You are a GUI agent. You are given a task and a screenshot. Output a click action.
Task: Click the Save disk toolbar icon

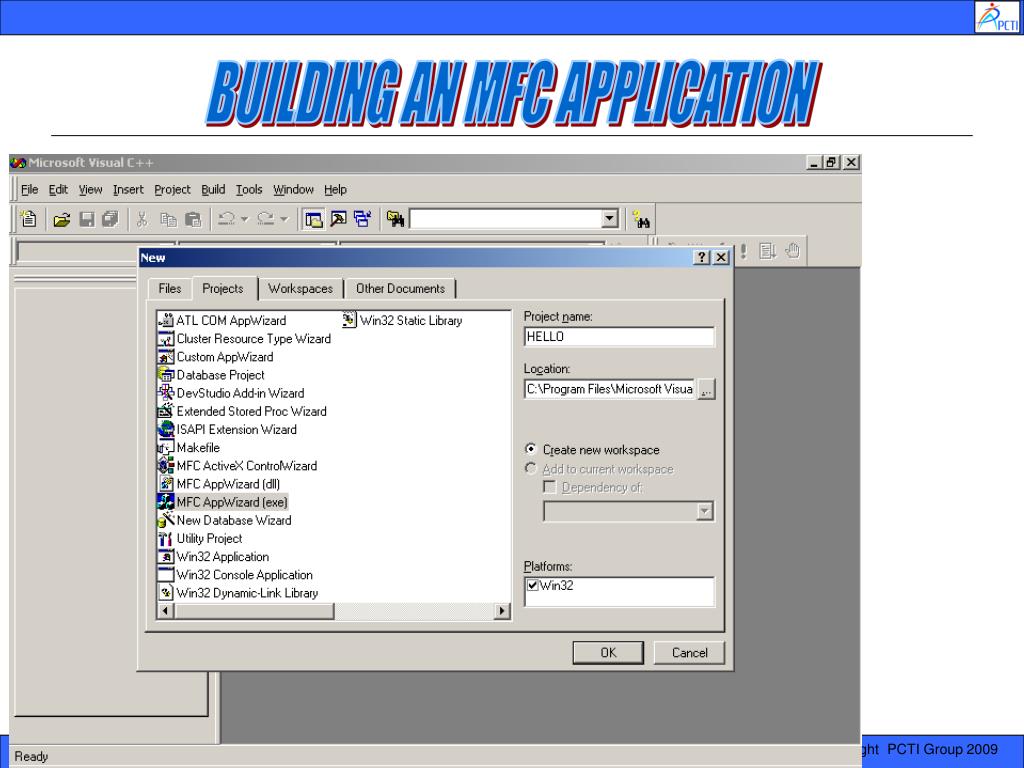(87, 219)
